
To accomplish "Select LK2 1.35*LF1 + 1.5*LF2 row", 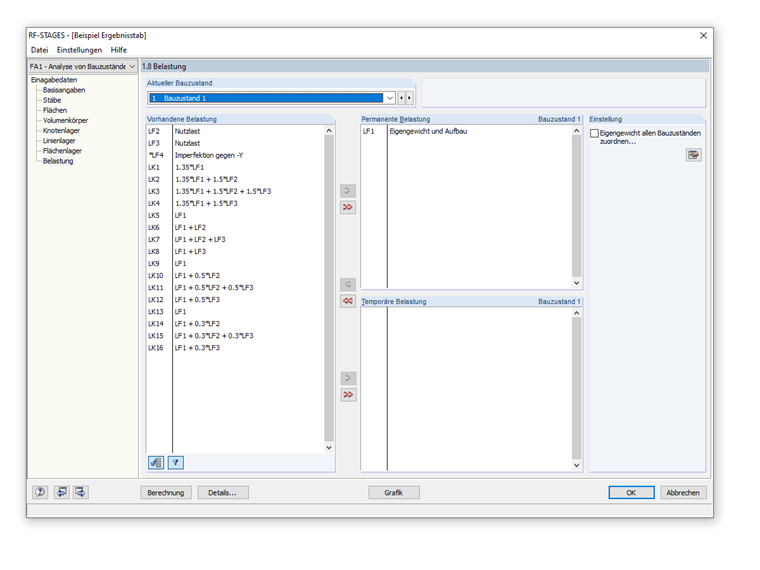I will [x=235, y=179].
